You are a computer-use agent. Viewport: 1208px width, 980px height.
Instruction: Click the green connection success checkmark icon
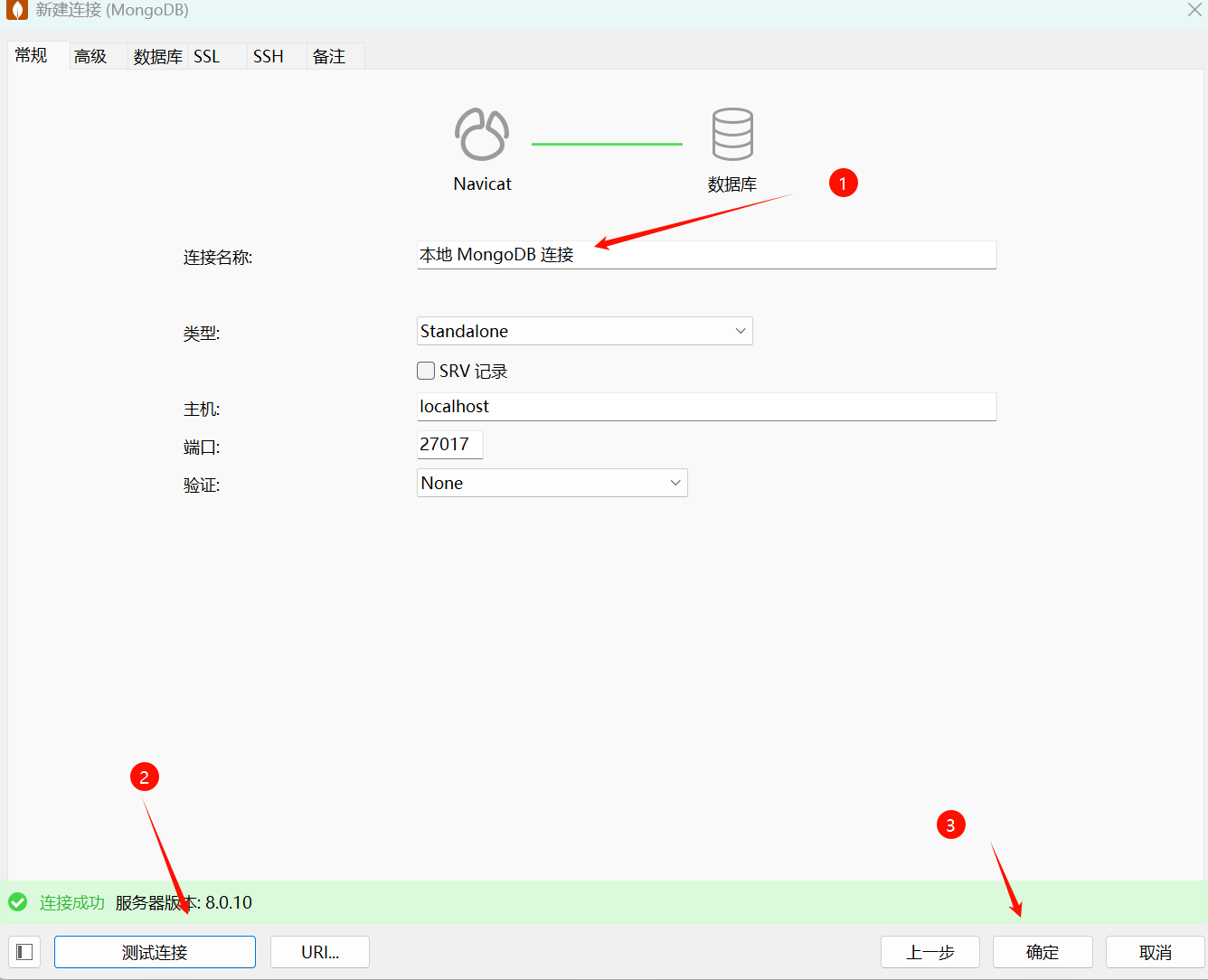[17, 902]
